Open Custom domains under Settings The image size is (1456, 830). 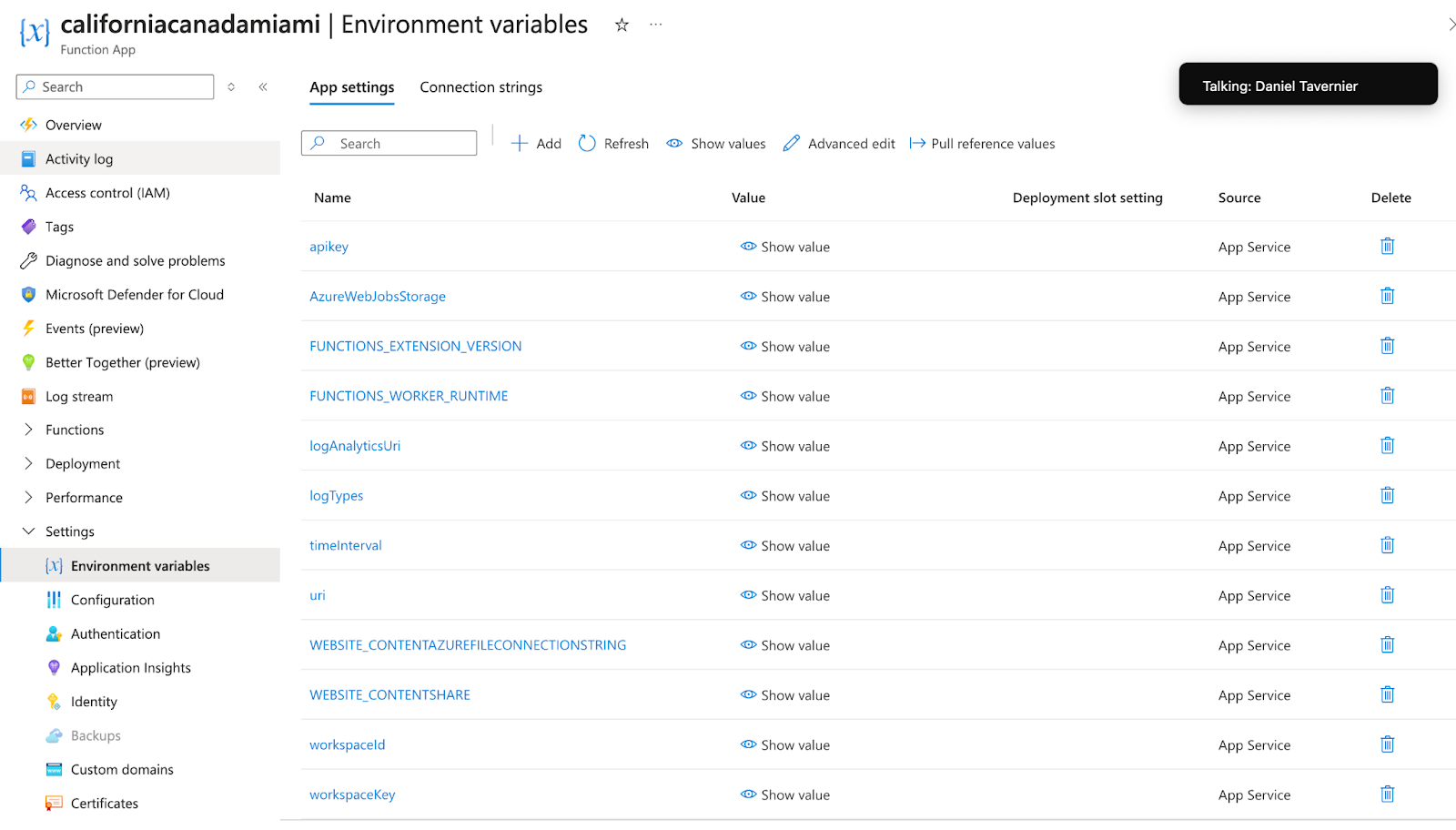tap(122, 770)
